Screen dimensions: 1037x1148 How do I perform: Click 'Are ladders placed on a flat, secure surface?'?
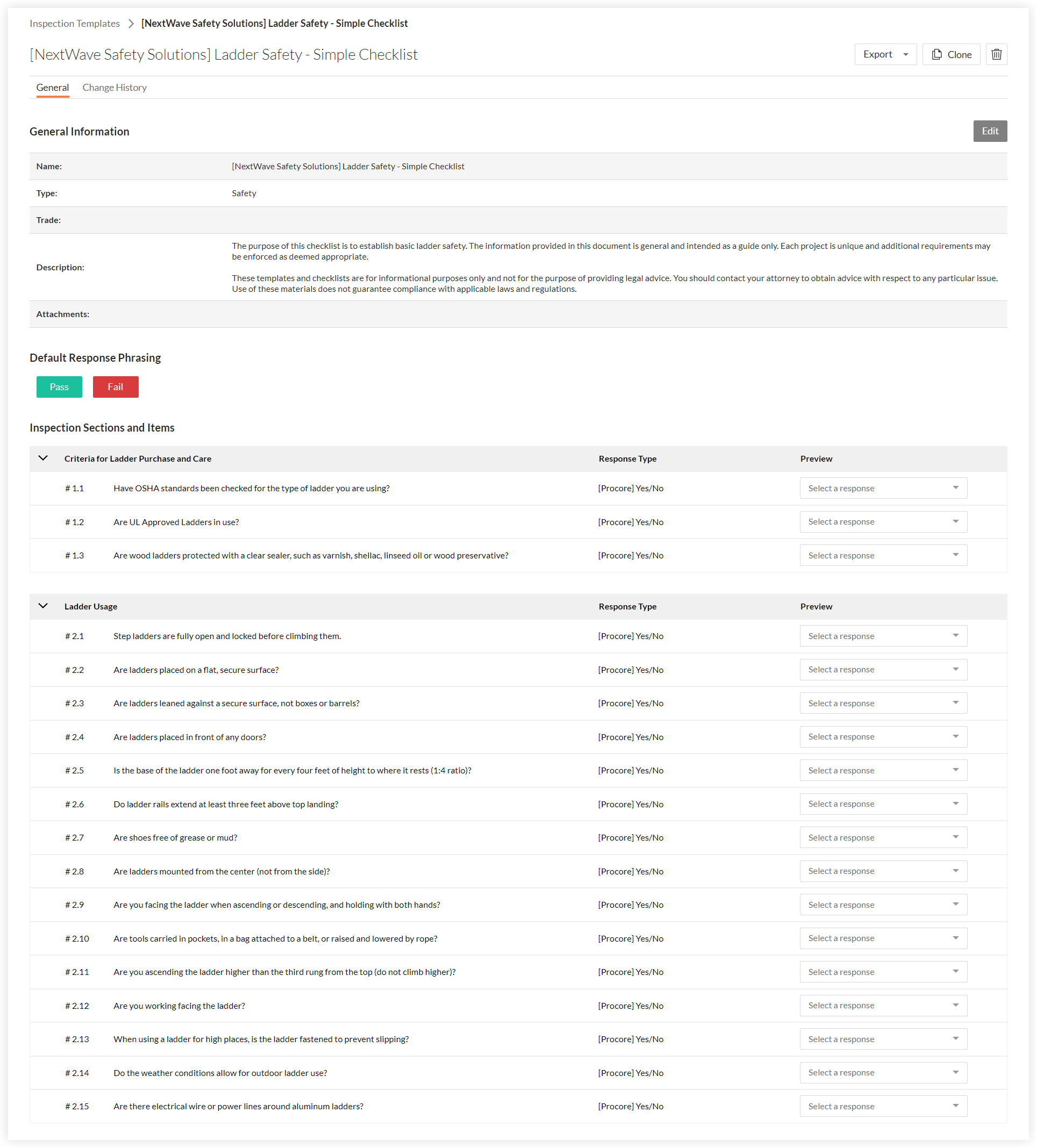(x=196, y=670)
